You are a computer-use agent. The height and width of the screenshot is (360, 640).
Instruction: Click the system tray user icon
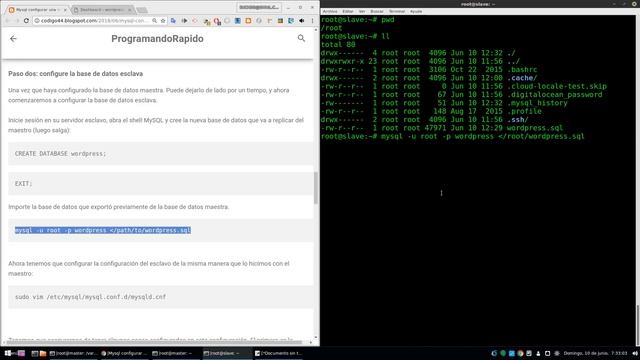coord(538,353)
